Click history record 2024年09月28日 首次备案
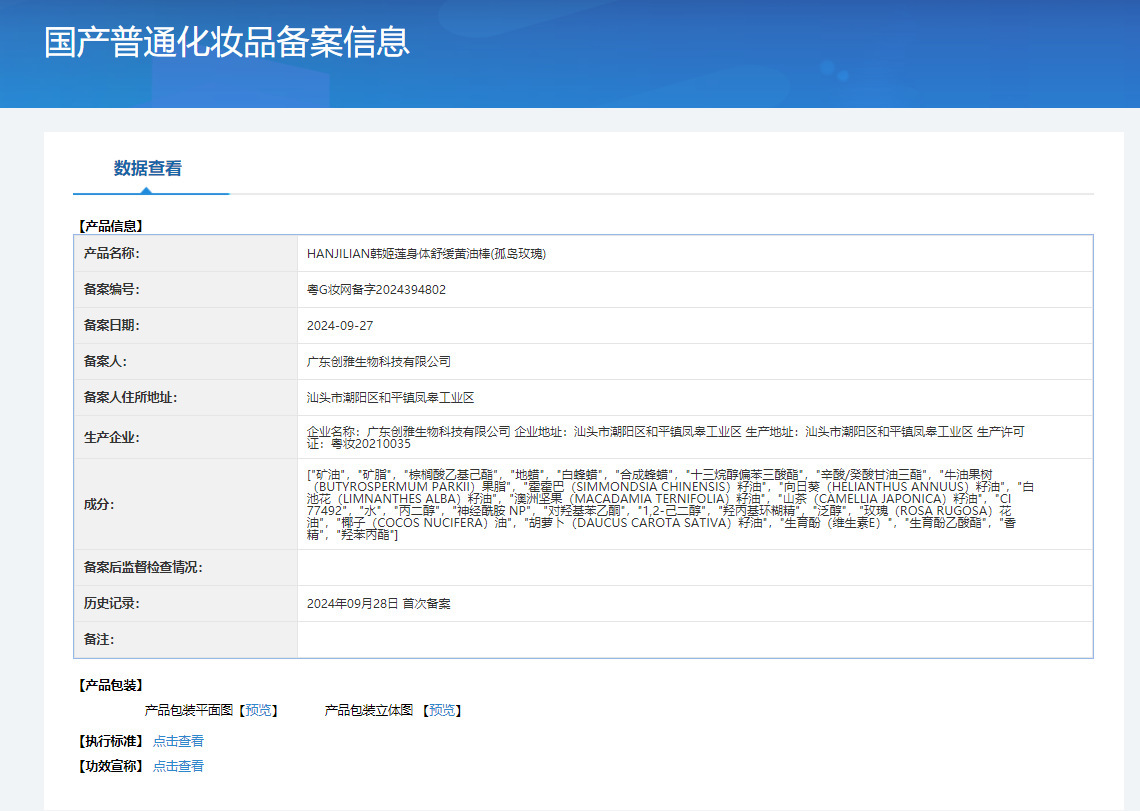Viewport: 1140px width, 811px height. pyautogui.click(x=379, y=604)
